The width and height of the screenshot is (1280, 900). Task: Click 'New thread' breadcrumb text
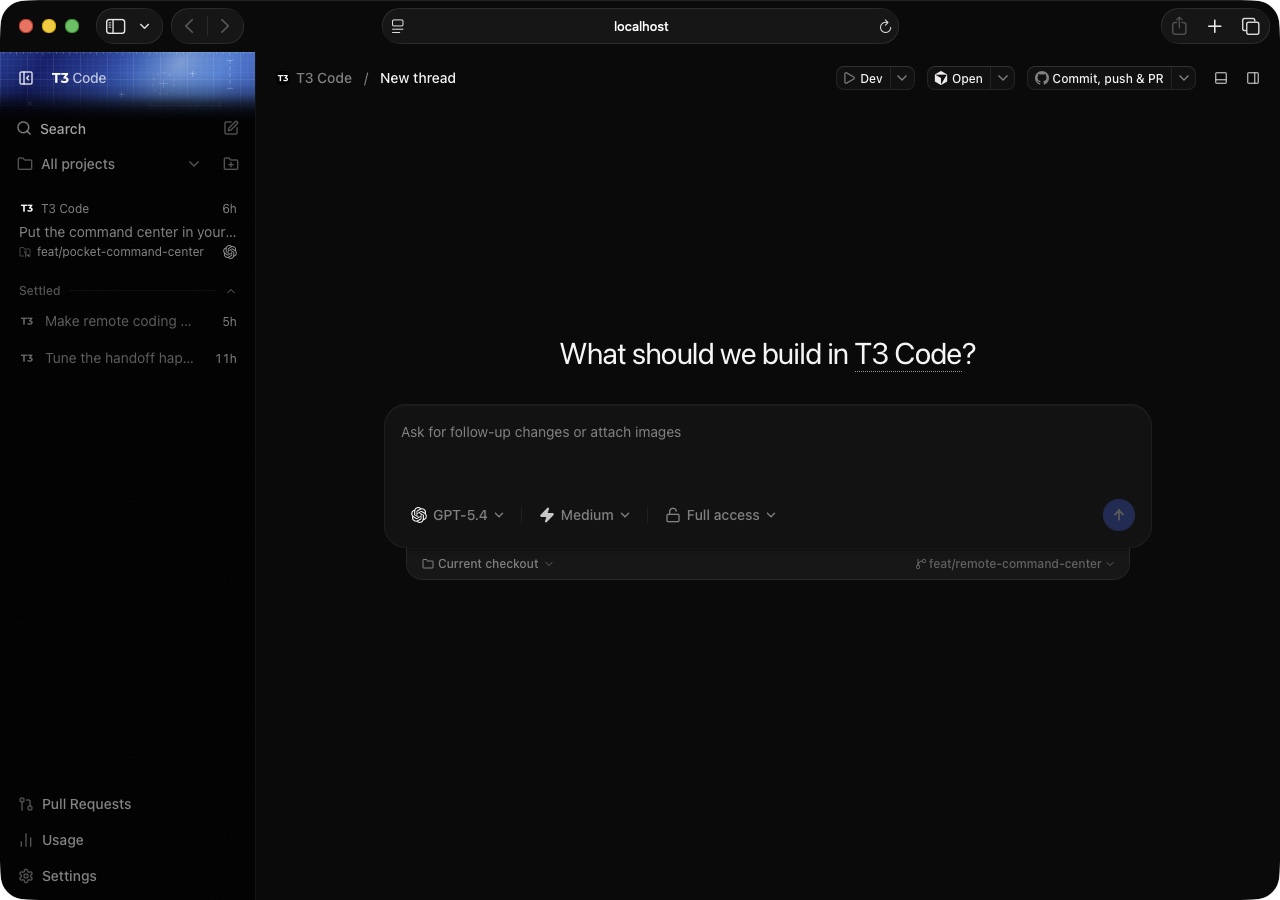click(418, 78)
